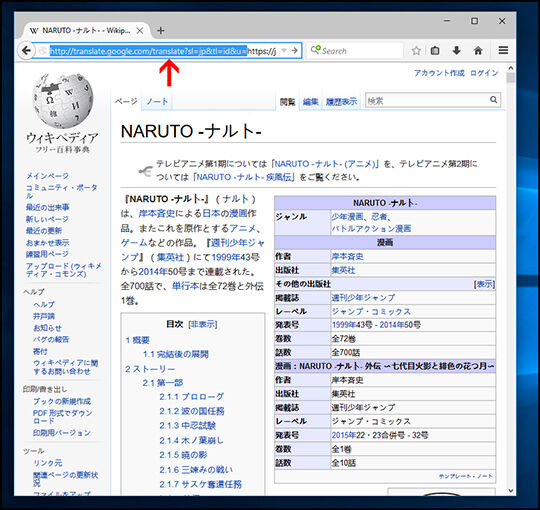540x510 pixels.
Task: Click the go arrow in the address bar
Action: [294, 51]
